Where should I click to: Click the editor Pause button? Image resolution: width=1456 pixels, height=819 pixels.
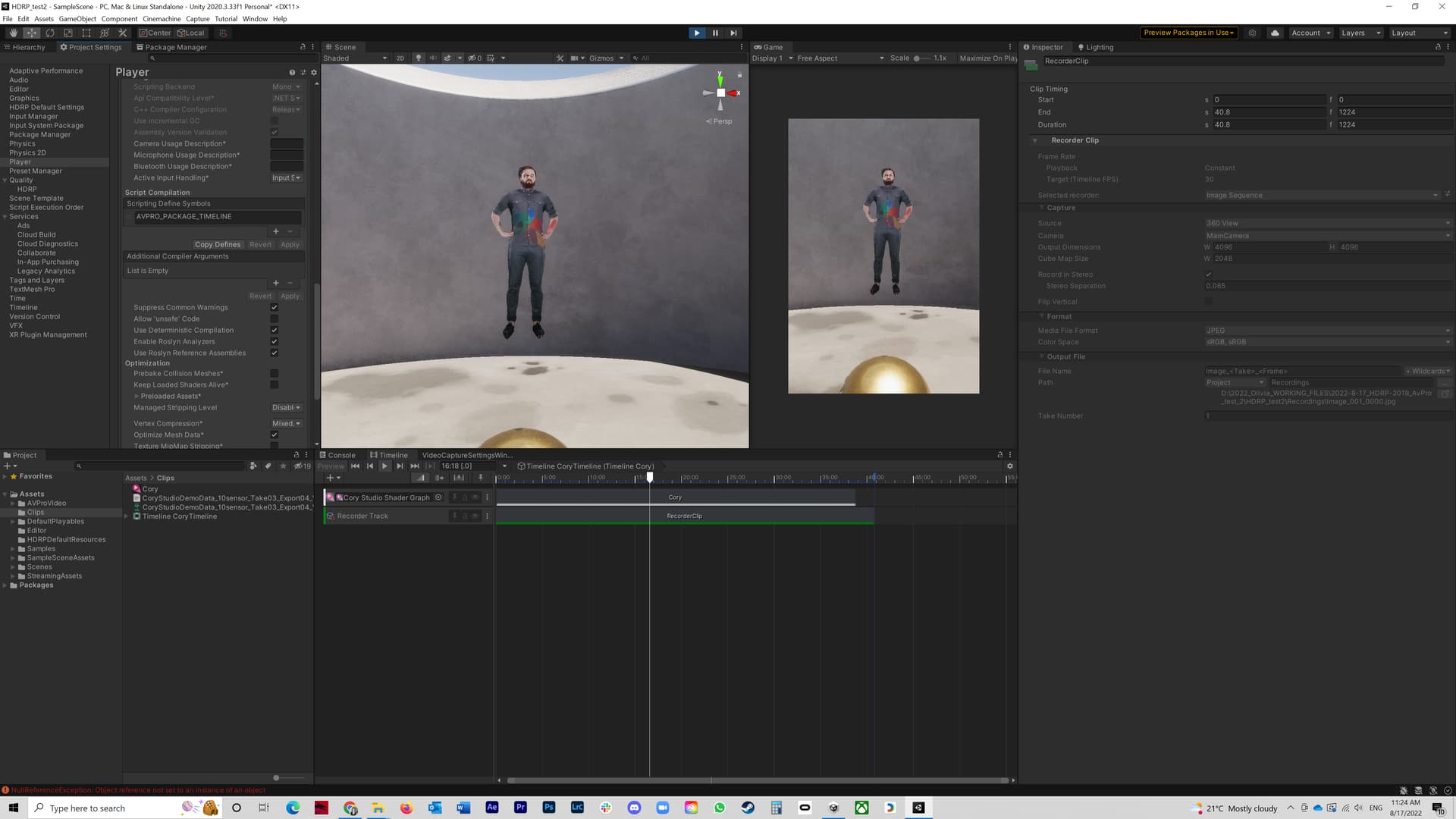715,33
